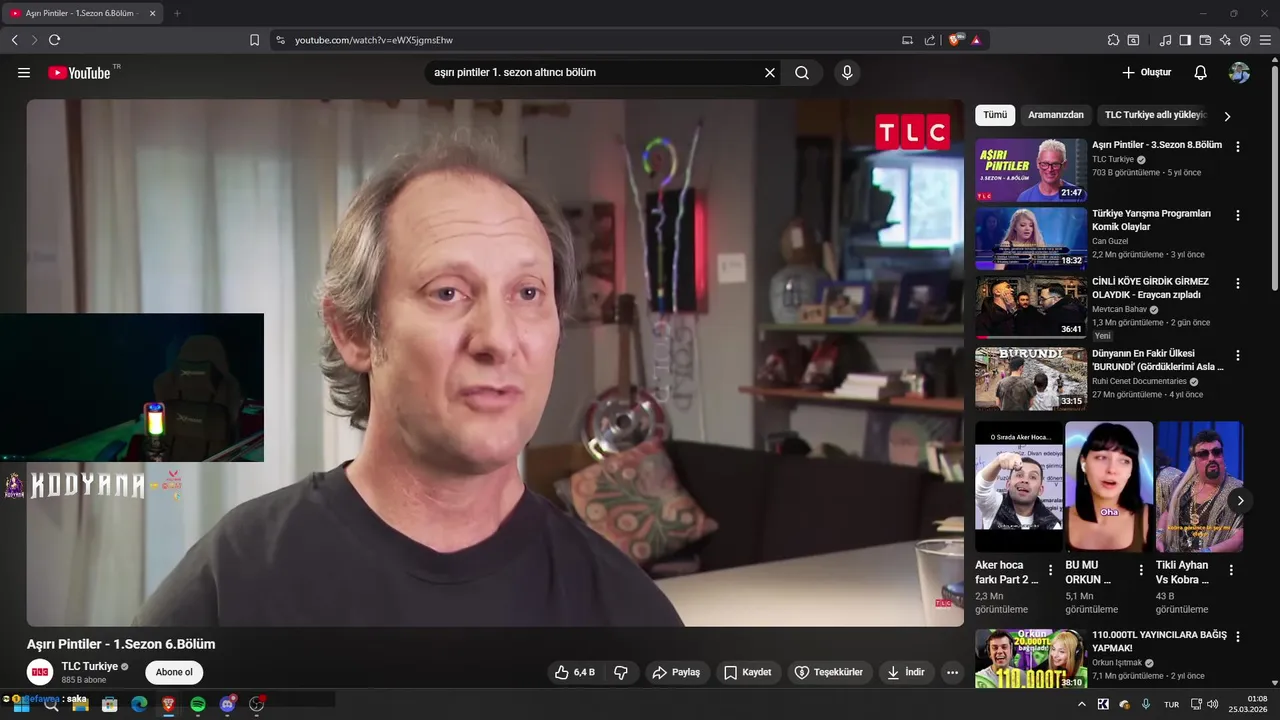Like the video with 6,4 B
This screenshot has width=1280, height=720.
(x=575, y=672)
